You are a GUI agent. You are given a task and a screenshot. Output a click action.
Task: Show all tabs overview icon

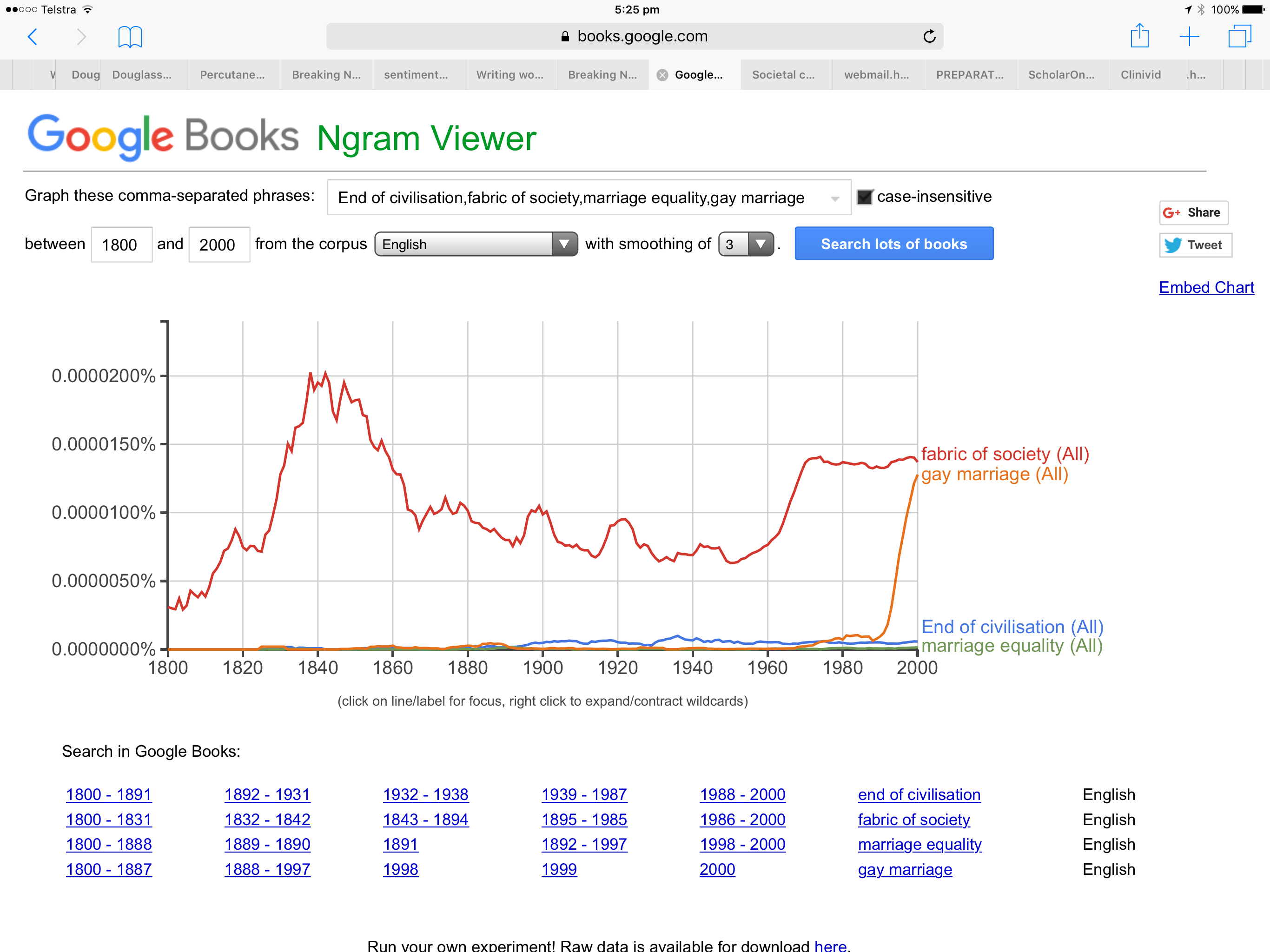pos(1239,37)
